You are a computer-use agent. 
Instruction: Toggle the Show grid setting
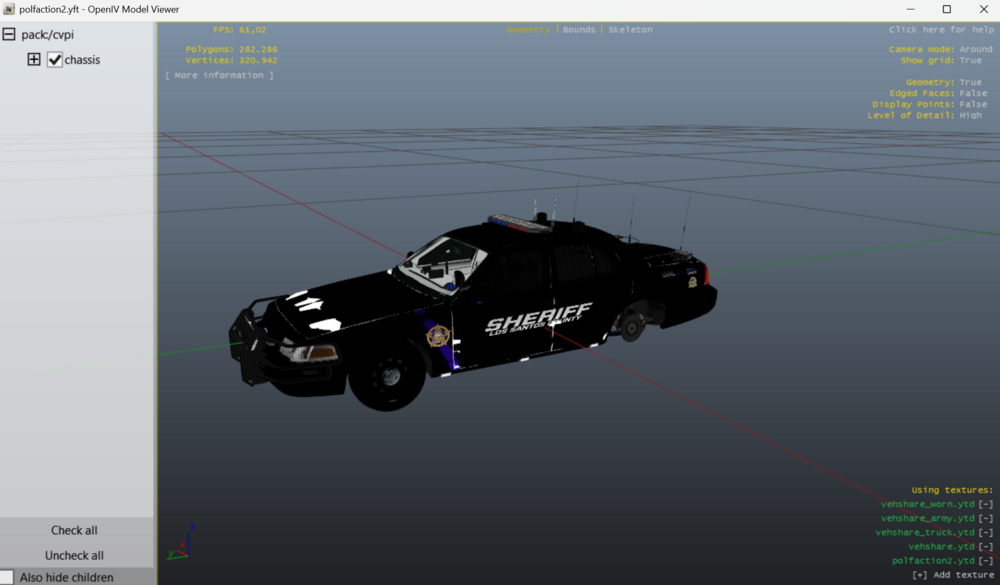click(941, 60)
